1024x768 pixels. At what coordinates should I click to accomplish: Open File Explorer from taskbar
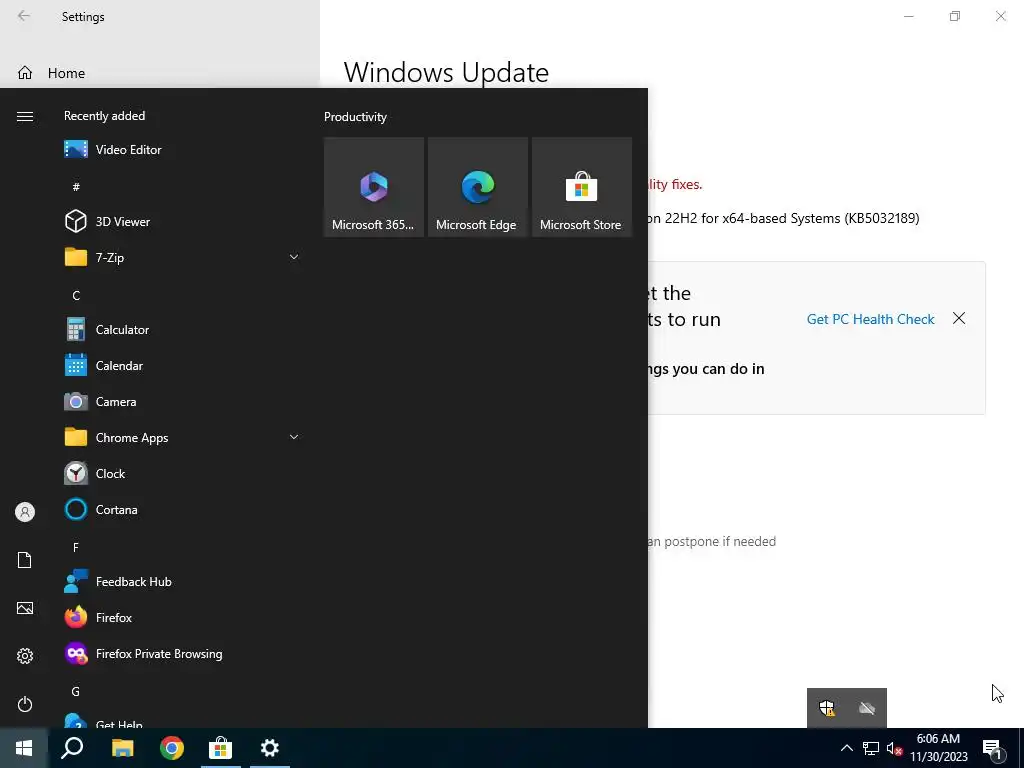coord(122,748)
